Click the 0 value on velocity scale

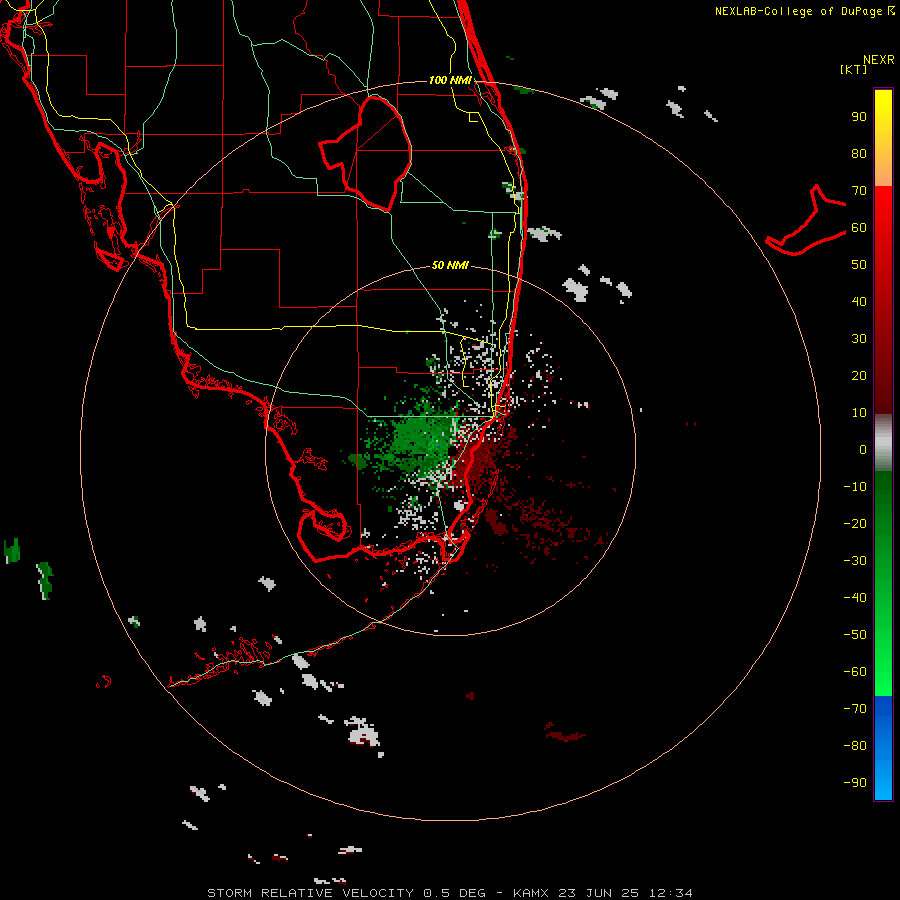tap(863, 449)
